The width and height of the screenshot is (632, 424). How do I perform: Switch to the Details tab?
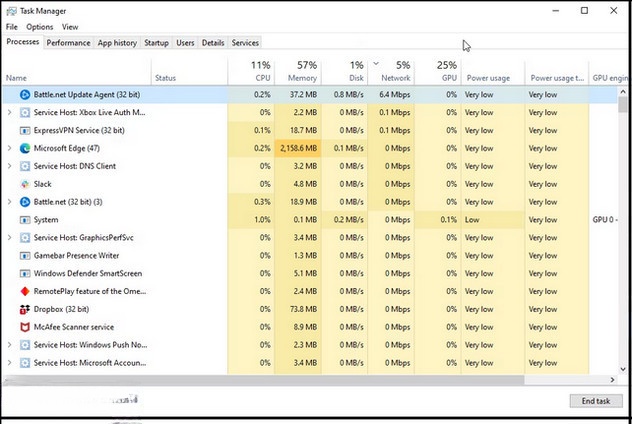coord(213,43)
